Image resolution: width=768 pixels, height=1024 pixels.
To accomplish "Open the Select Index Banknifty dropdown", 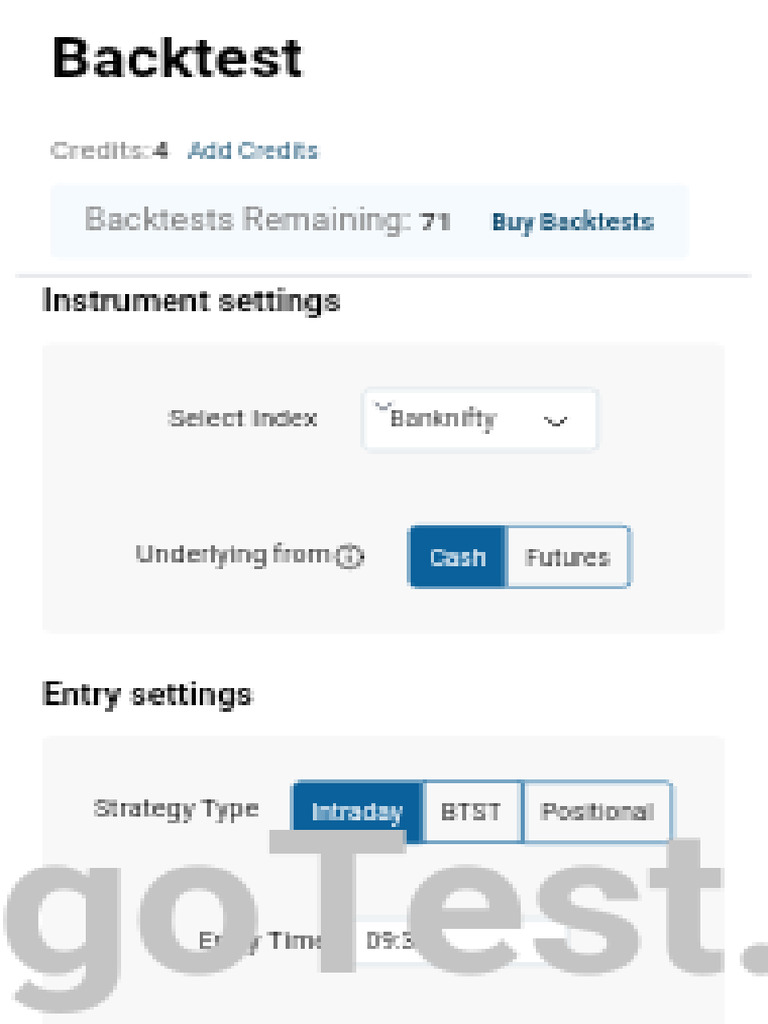I will coord(480,420).
